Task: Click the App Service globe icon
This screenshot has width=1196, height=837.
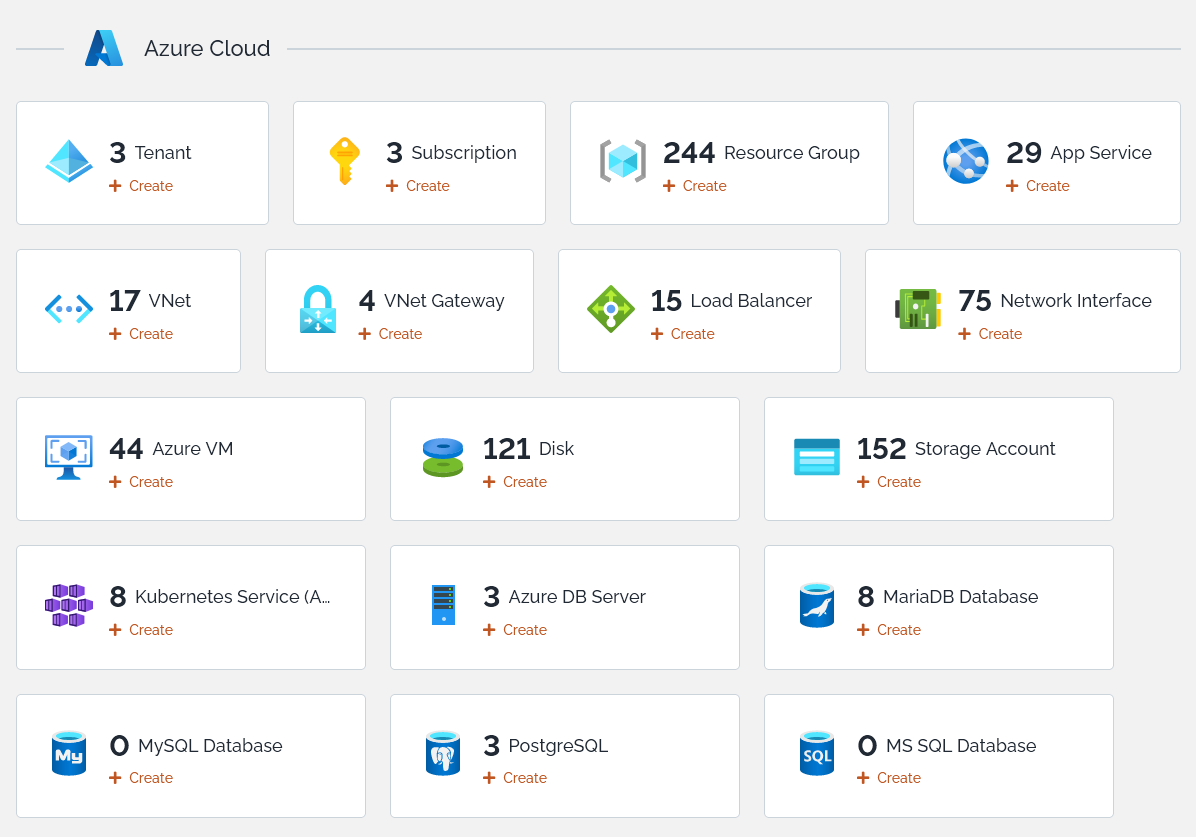Action: 966,161
